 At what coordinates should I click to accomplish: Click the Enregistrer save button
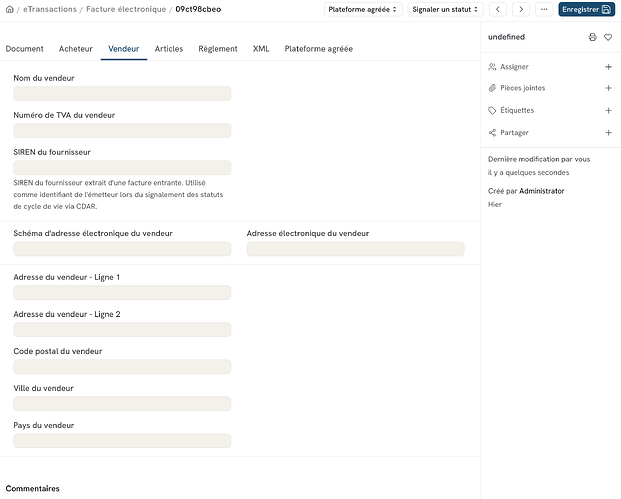point(587,10)
